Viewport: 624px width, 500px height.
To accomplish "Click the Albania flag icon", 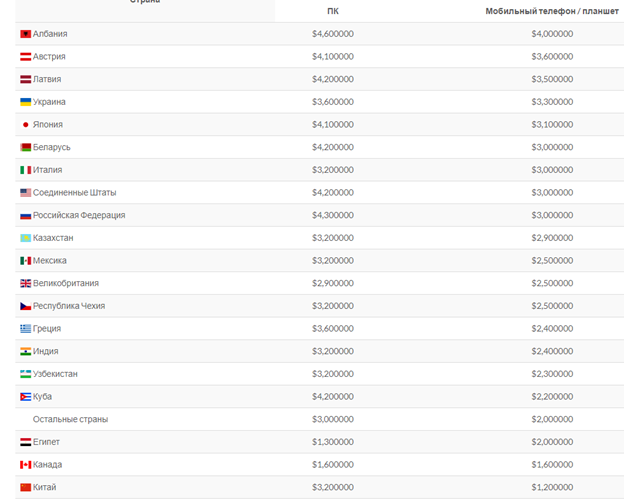I will [x=25, y=34].
